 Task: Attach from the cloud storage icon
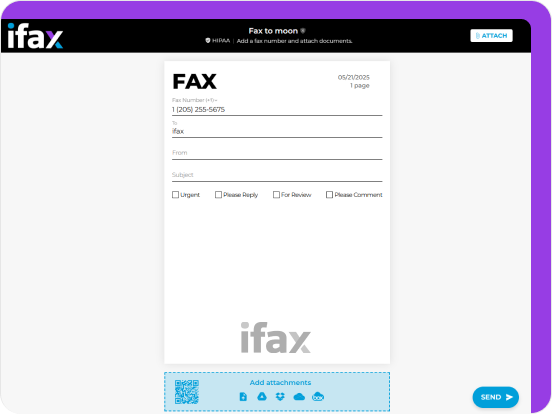pyautogui.click(x=299, y=397)
